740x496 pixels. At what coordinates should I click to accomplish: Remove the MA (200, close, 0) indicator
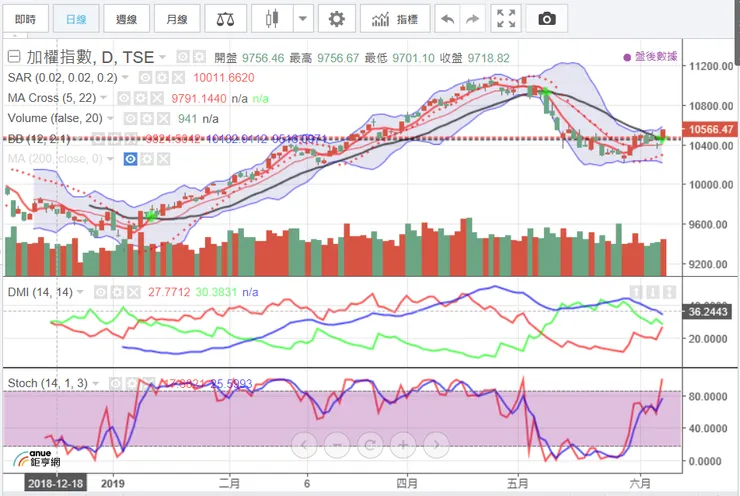click(x=163, y=159)
